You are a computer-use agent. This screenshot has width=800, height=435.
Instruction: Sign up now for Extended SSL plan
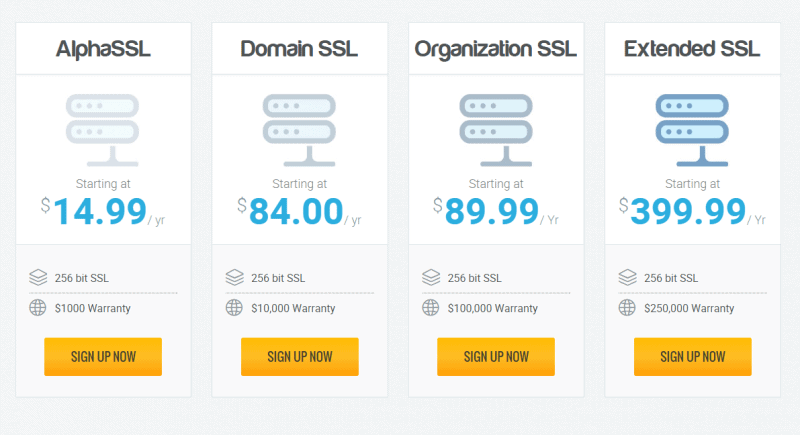click(692, 356)
